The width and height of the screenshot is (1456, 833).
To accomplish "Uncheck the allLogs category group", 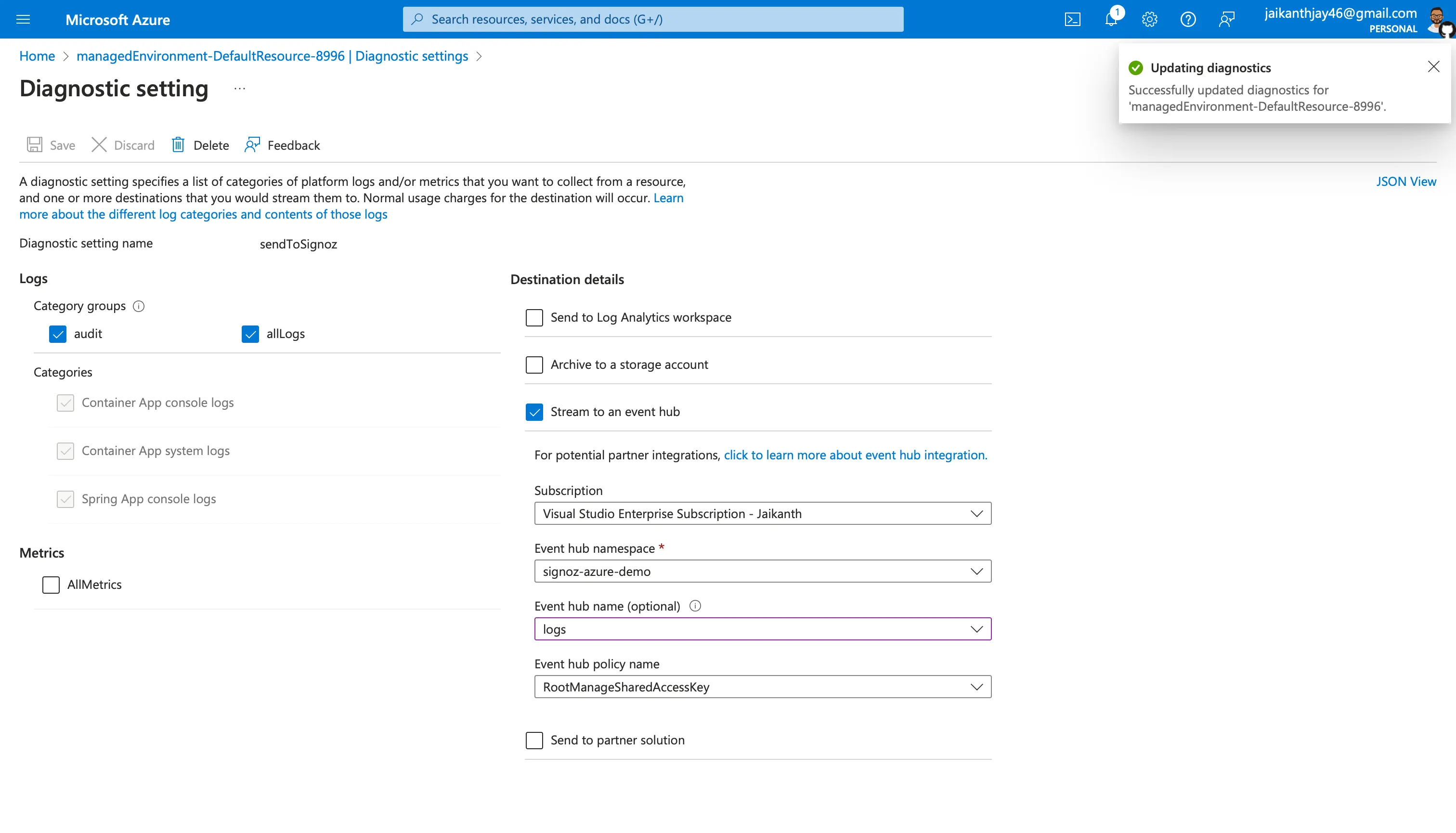I will coord(250,334).
